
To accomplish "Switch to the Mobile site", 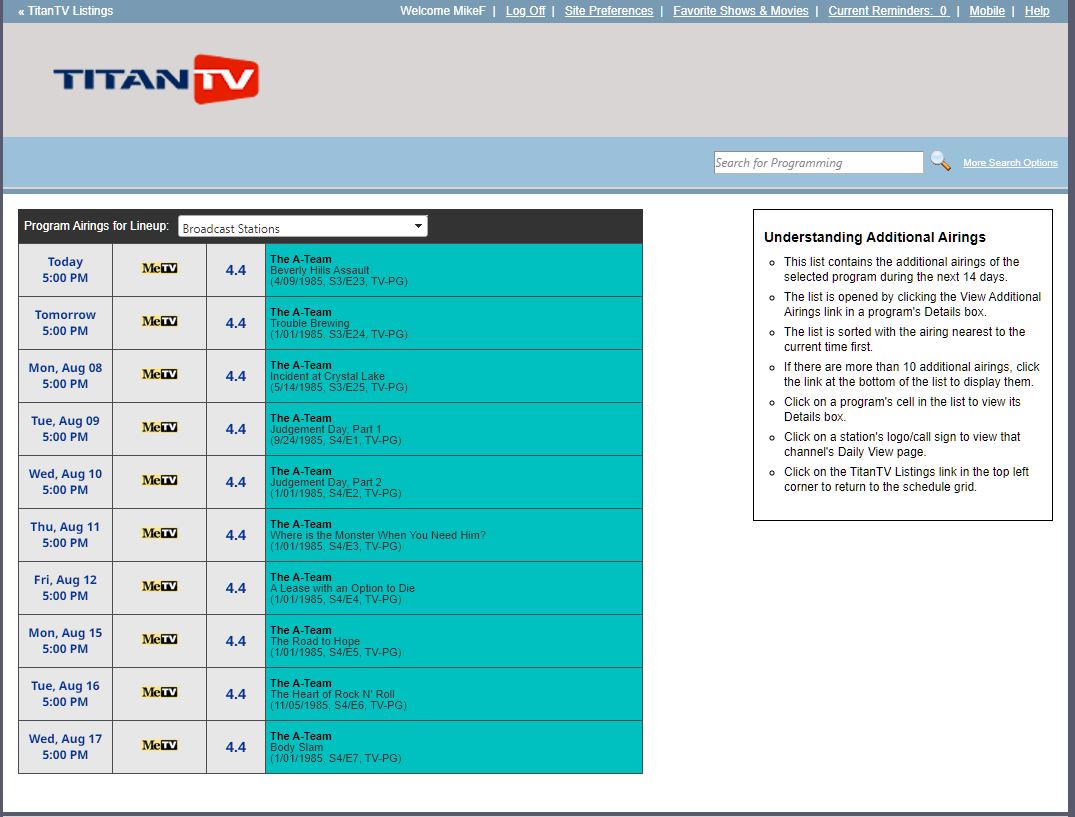I will [x=987, y=11].
